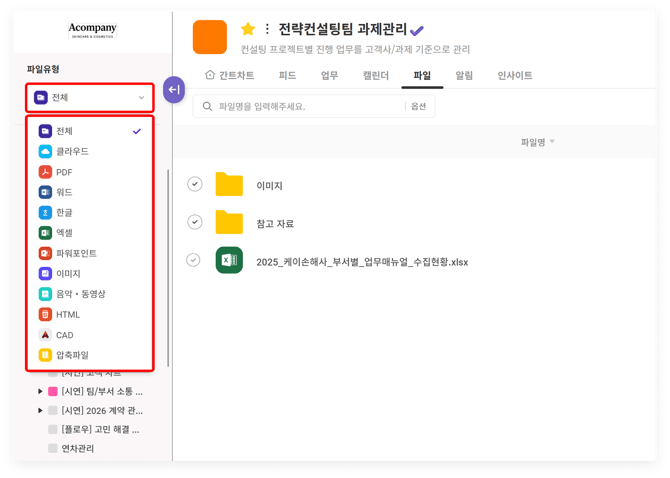Click the 옵션 search button

418,106
